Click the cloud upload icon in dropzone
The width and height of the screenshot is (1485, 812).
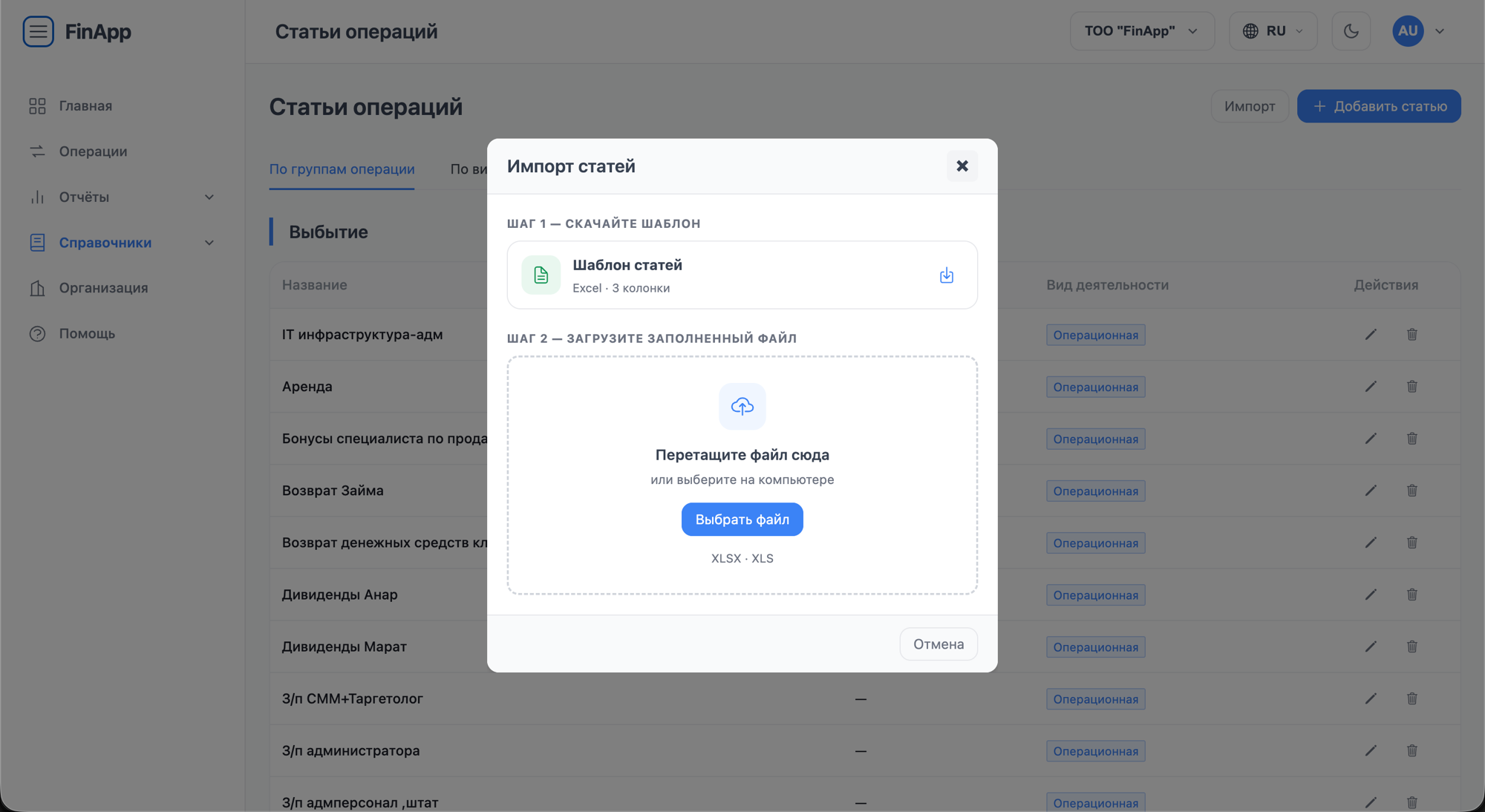tap(742, 406)
